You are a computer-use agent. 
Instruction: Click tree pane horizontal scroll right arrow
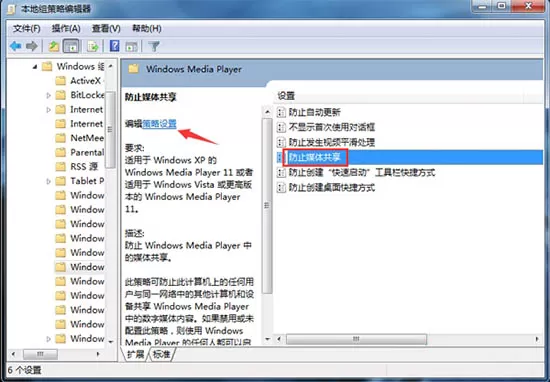point(98,354)
